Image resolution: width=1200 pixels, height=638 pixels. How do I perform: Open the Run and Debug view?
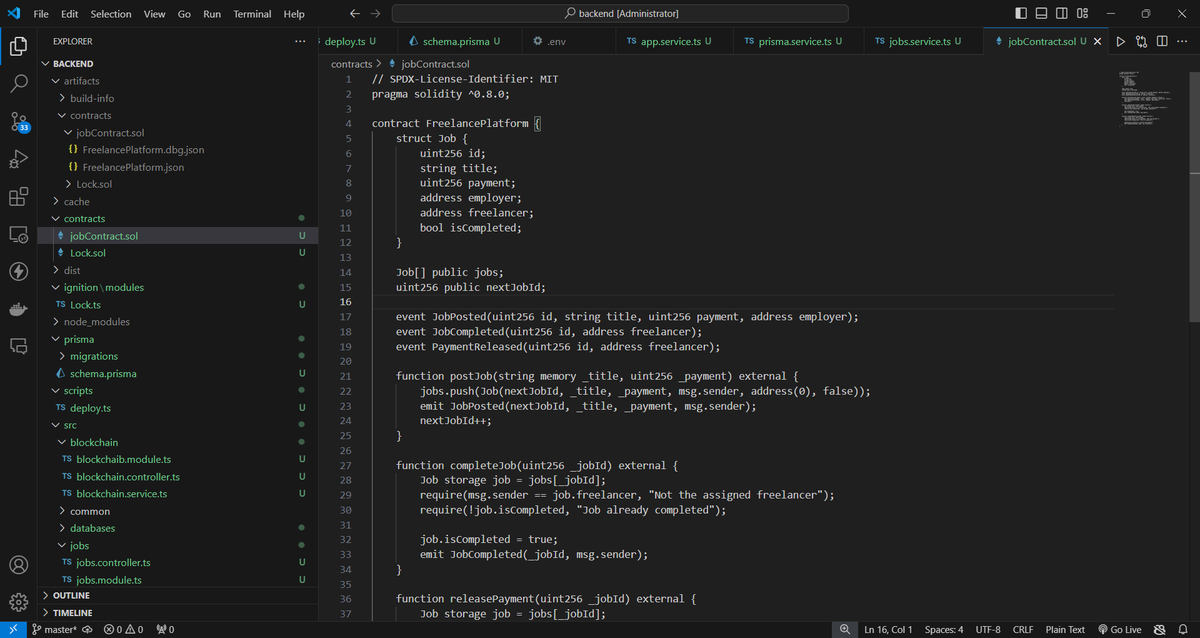(18, 159)
